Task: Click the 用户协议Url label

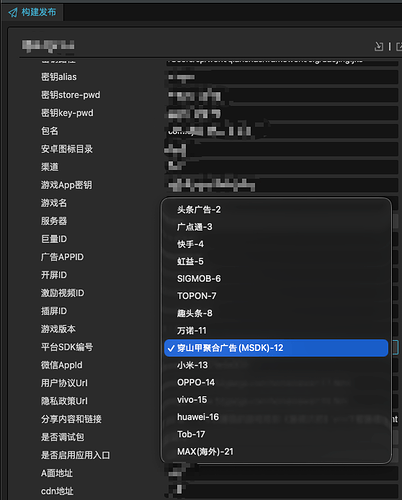Action: pos(64,383)
